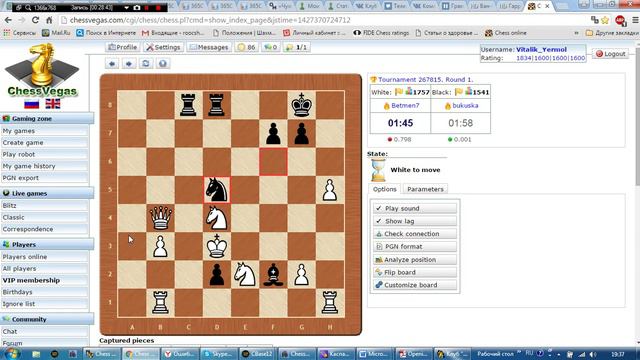This screenshot has width=640, height=360.
Task: Open the Chrome menu hamburger icon
Action: coord(635,20)
